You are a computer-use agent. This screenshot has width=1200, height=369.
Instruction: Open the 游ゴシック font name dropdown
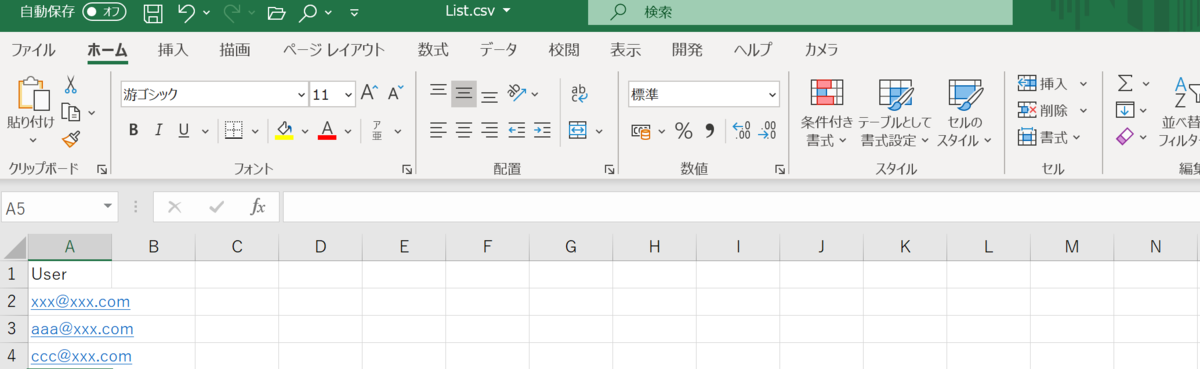tap(302, 95)
